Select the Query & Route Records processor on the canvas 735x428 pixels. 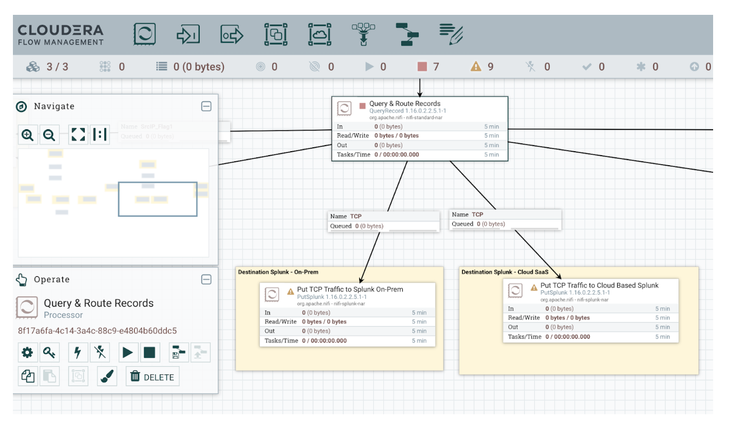(x=420, y=129)
